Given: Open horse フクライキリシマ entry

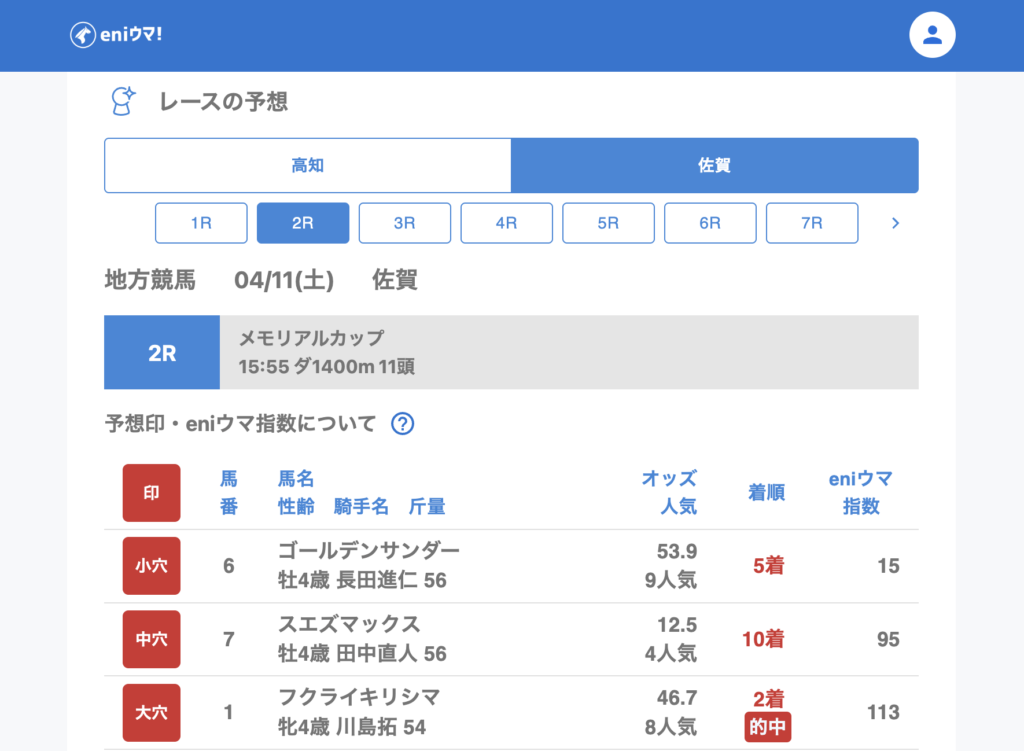Looking at the screenshot, I should (358, 698).
